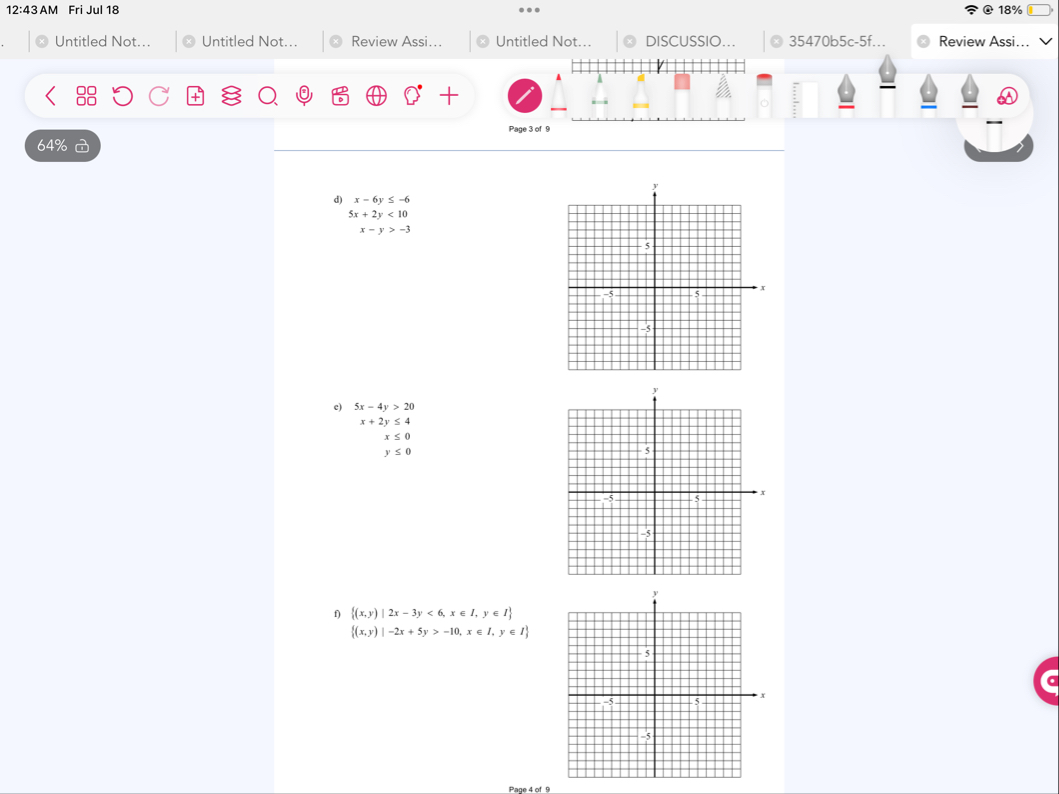Tap the graph grid for problem f
This screenshot has width=1059, height=794.
[x=654, y=695]
